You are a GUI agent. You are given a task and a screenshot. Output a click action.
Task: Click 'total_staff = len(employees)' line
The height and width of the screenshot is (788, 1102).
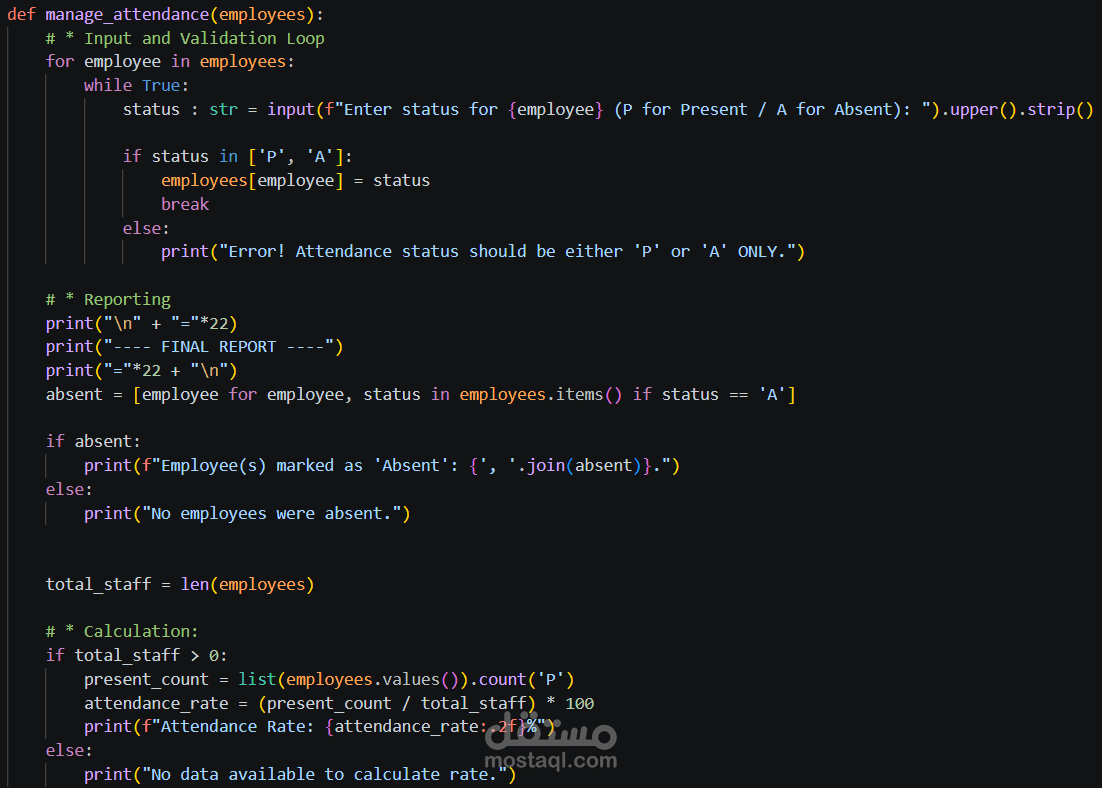tap(180, 584)
